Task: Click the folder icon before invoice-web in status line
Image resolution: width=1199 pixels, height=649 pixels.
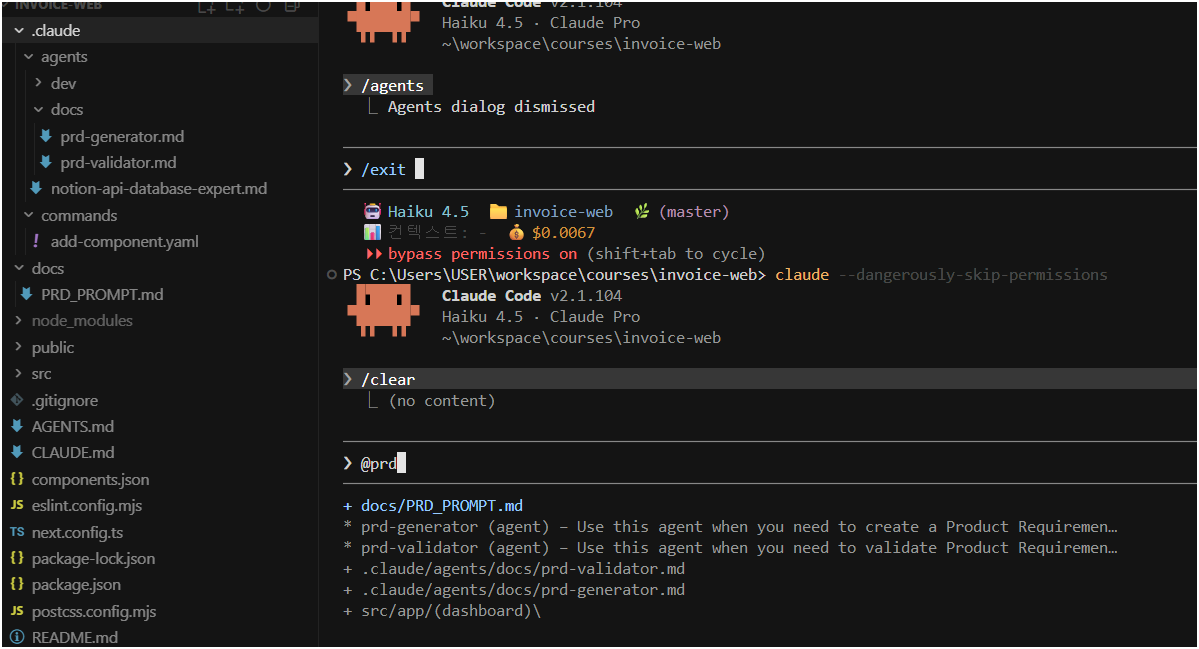Action: [x=499, y=212]
